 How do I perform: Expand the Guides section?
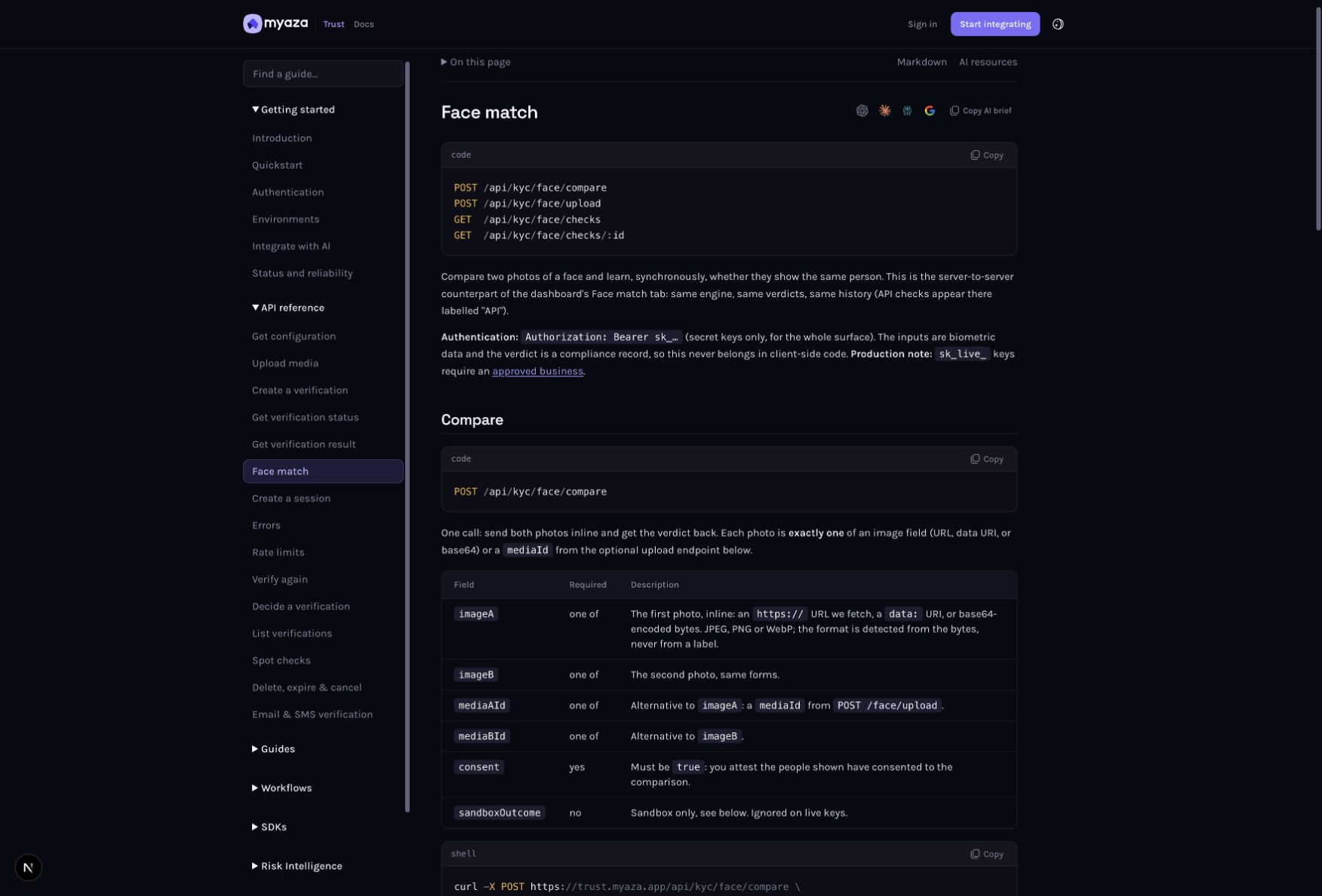tap(273, 749)
